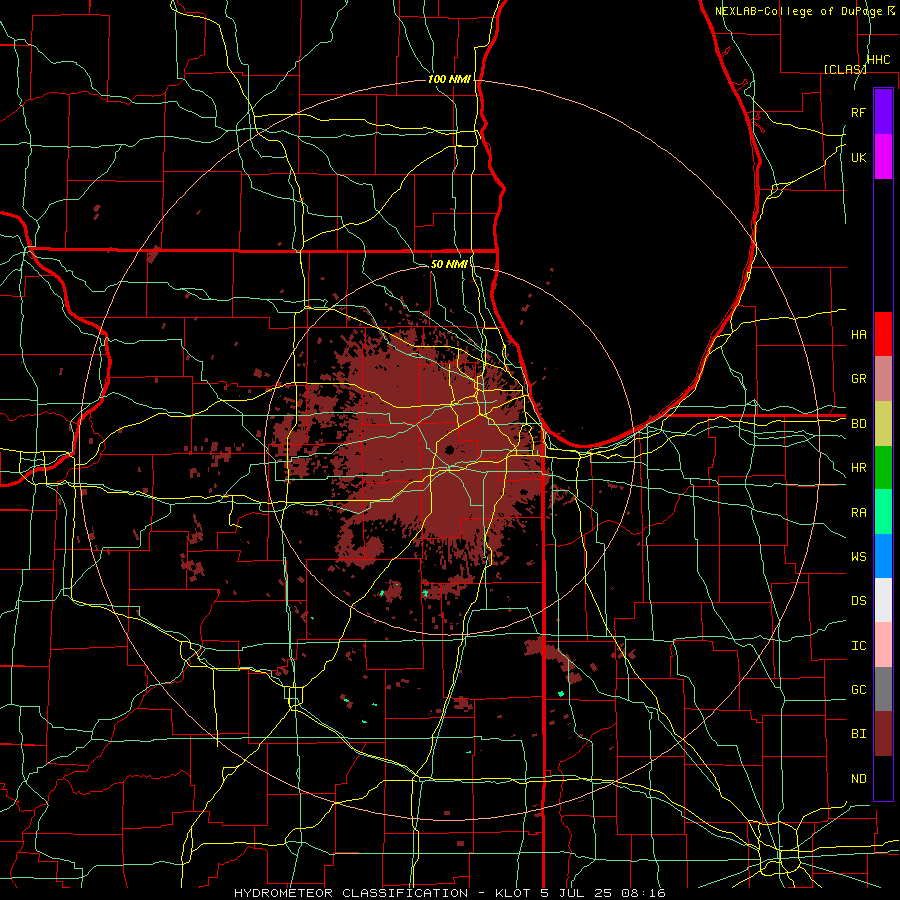Click the GR legend label

(858, 379)
